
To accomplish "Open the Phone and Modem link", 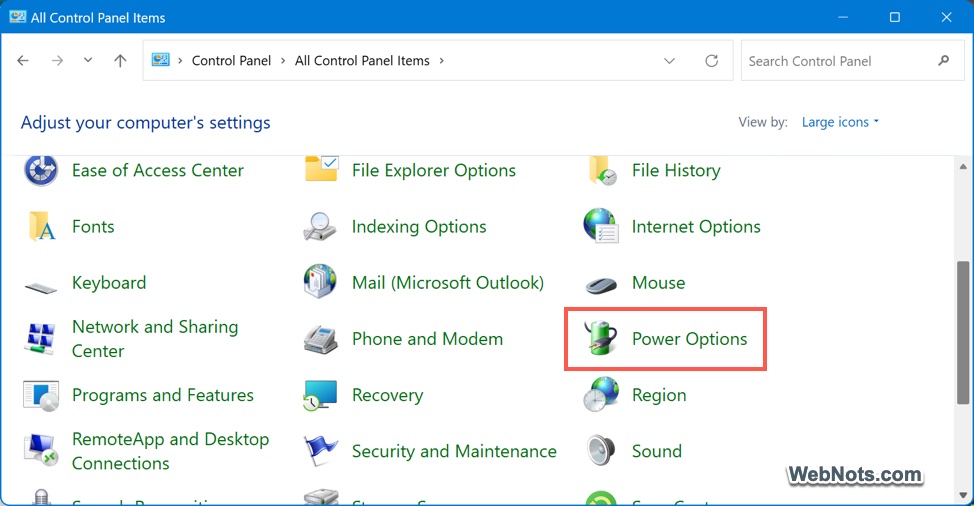I will click(427, 338).
